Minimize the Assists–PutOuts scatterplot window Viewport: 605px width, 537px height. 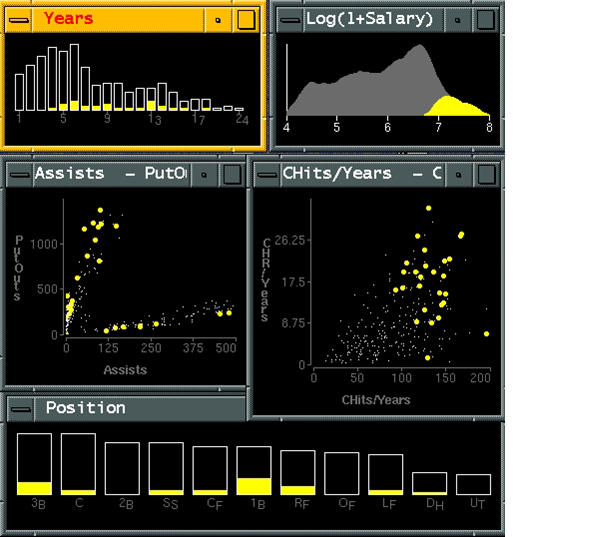205,174
